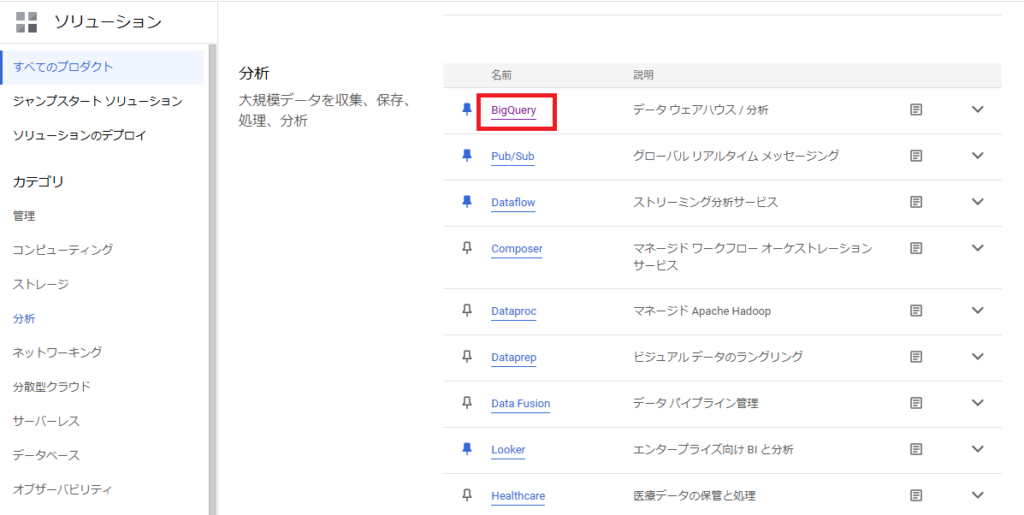Click the ソリューション grid logo icon
Screen dimensions: 1024x515
point(27,22)
